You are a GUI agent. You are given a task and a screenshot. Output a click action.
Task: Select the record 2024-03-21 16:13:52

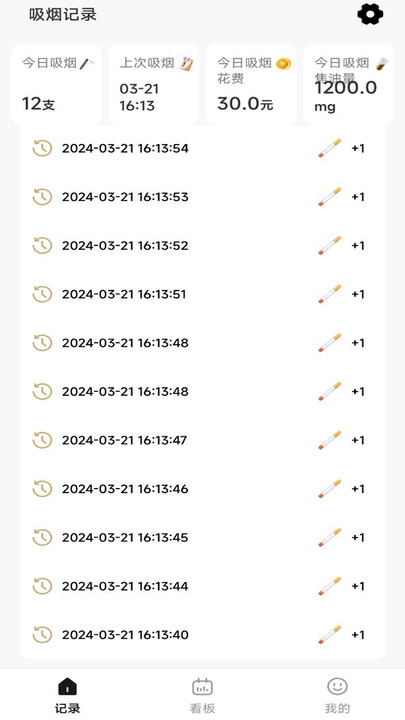click(x=202, y=246)
